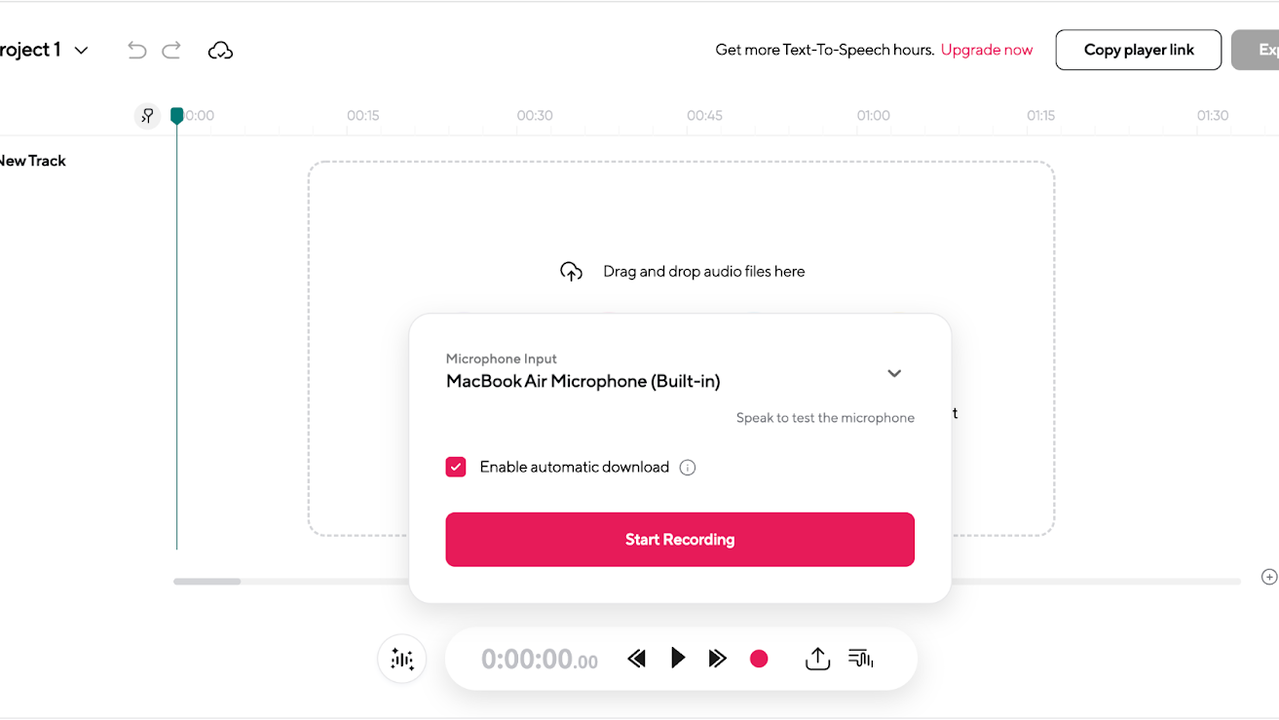Click the cloud sync status icon
Screen dimensions: 1279x720
point(220,50)
